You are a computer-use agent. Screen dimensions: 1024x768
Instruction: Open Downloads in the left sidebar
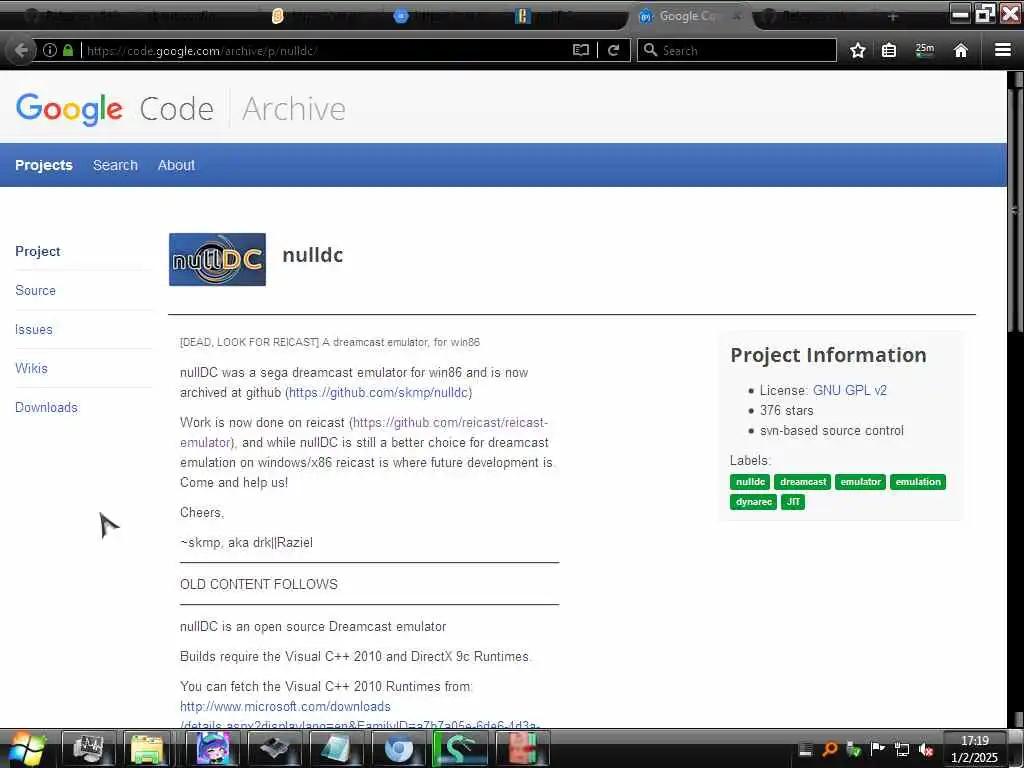(46, 408)
